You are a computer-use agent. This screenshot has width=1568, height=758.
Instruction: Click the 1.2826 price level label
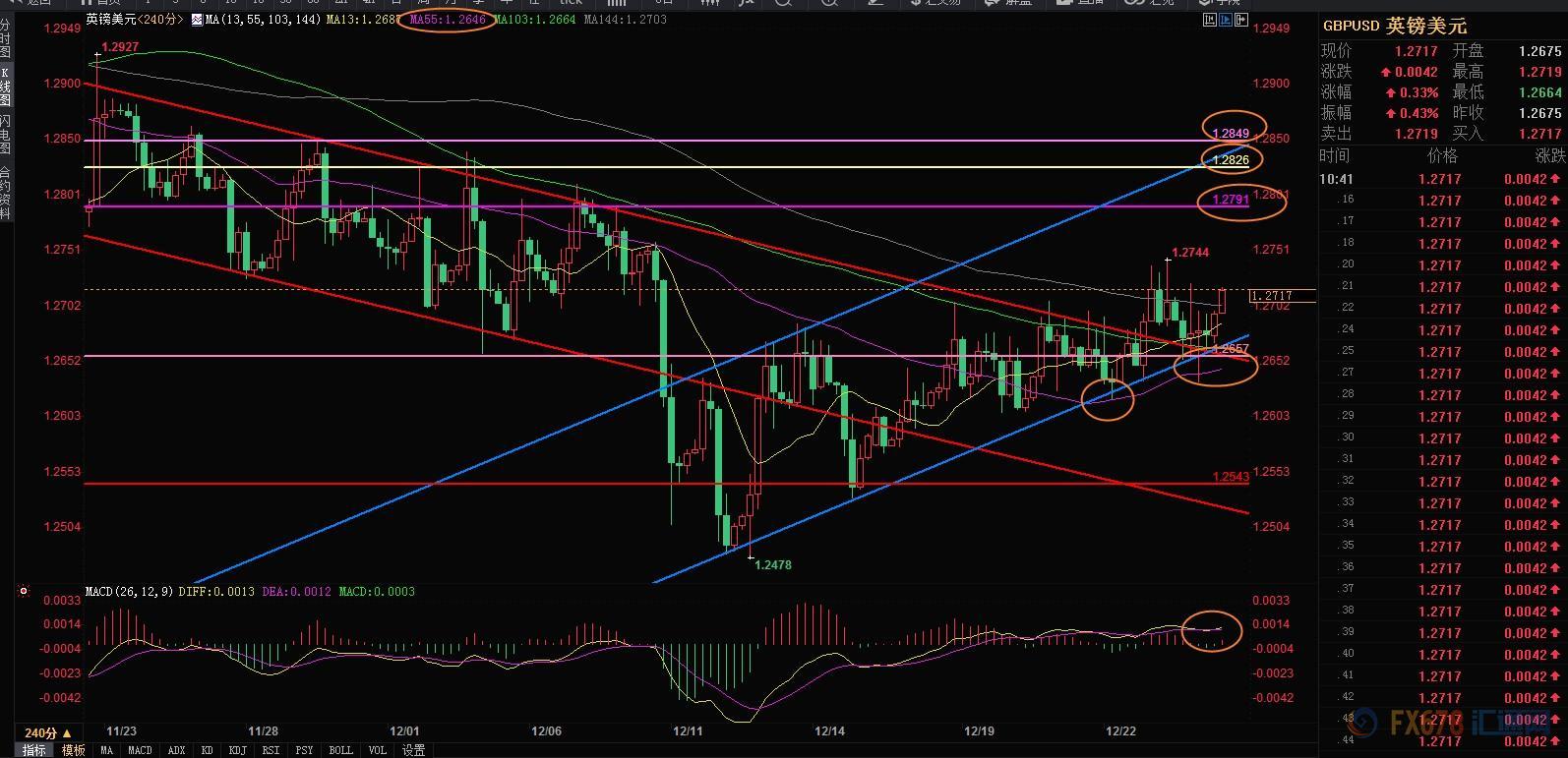(1230, 160)
